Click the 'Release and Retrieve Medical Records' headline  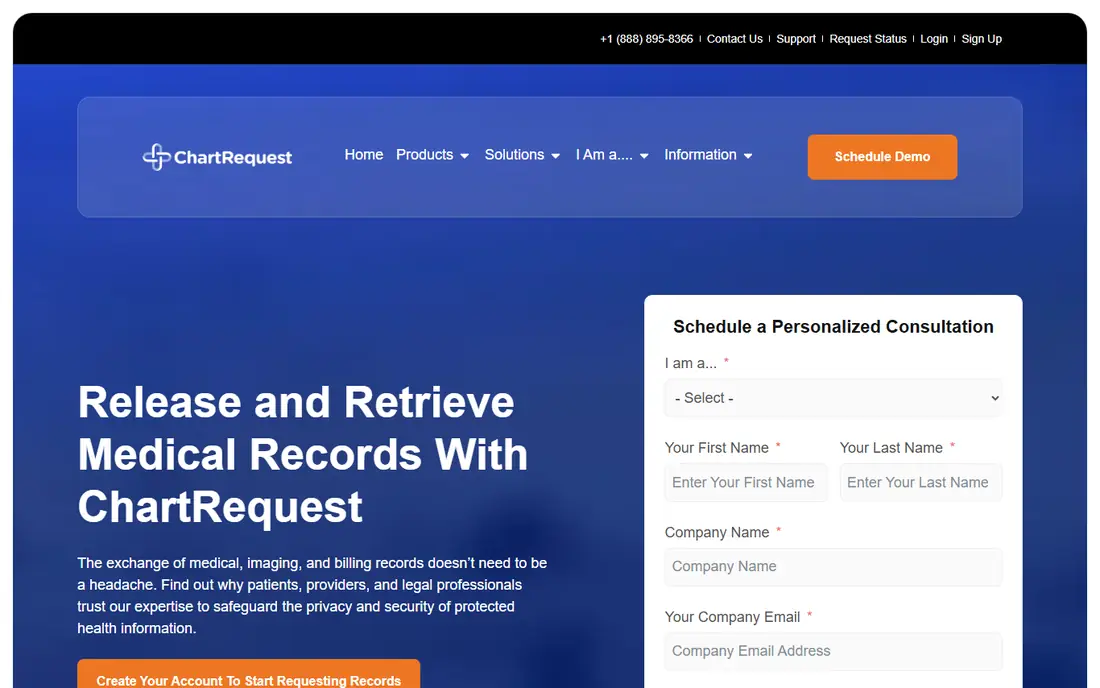pos(302,454)
